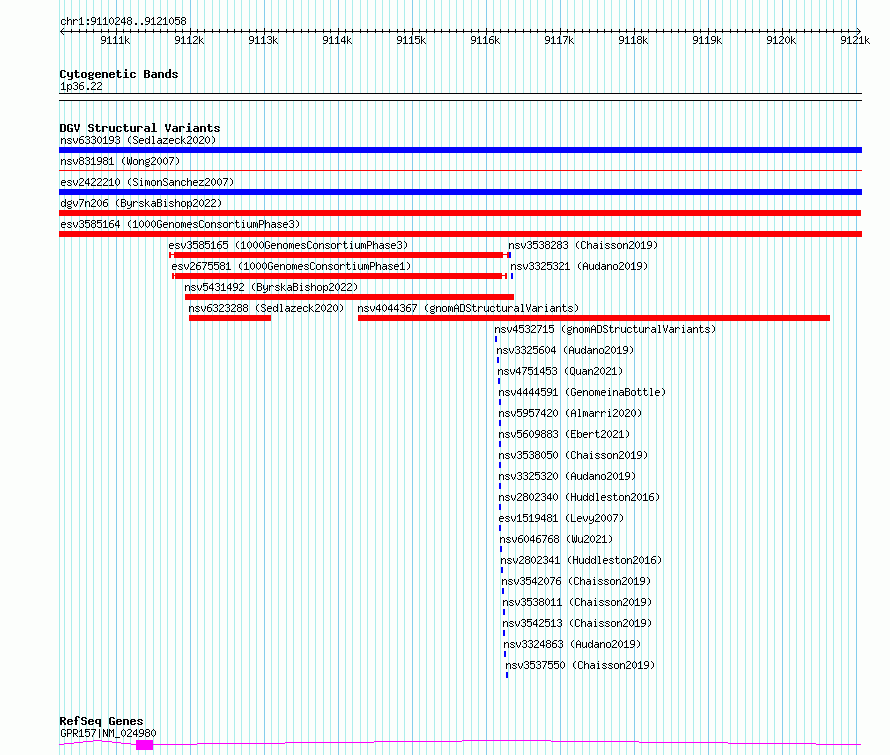Select the red esv3585164 variant bar
The image size is (890, 755).
click(460, 234)
